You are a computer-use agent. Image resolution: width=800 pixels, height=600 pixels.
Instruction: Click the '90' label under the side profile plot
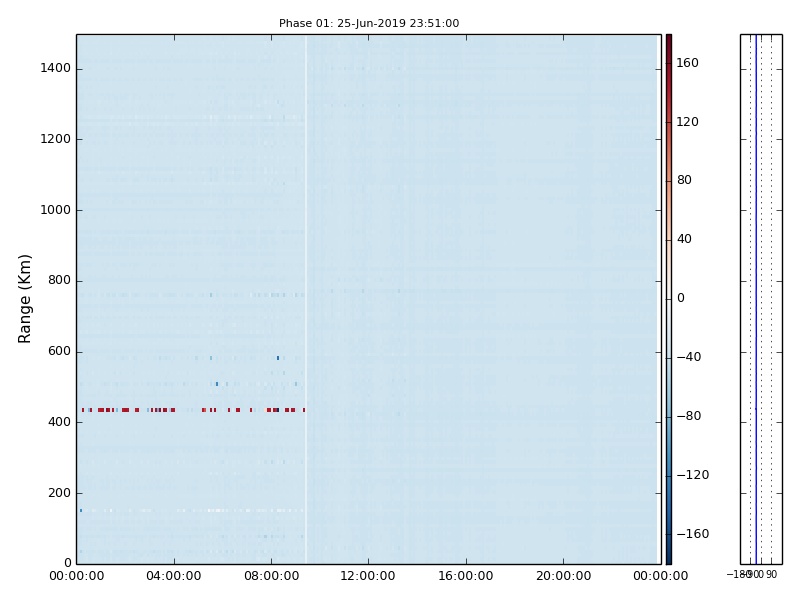coord(771,574)
